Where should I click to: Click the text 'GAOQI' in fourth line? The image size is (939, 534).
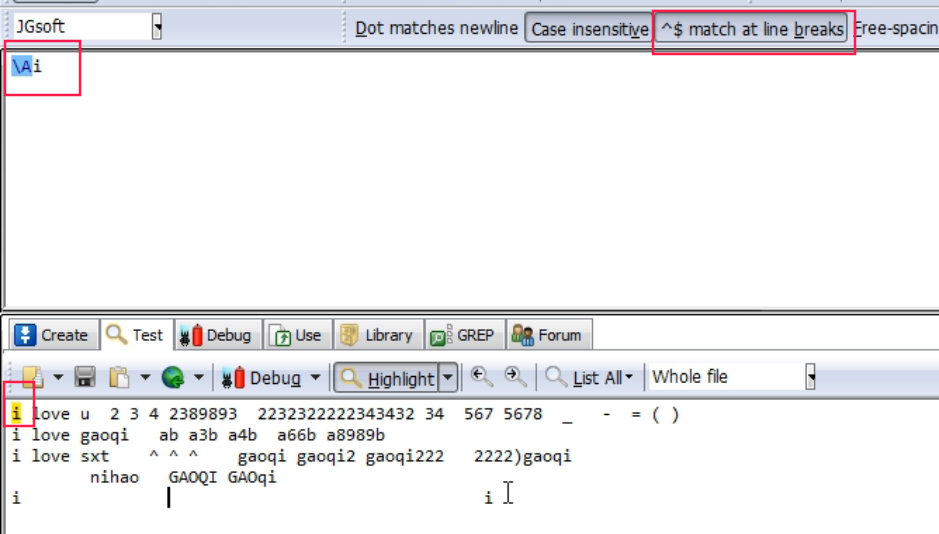193,477
